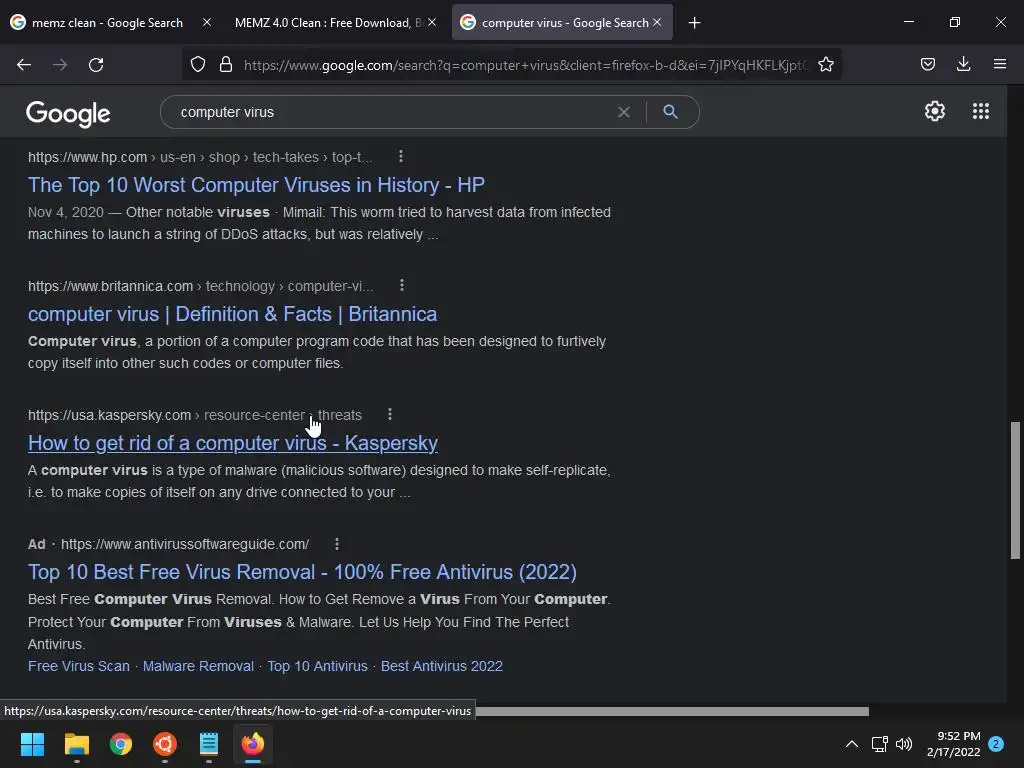Bookmark this page with the star
Viewport: 1024px width, 768px height.
(x=825, y=64)
